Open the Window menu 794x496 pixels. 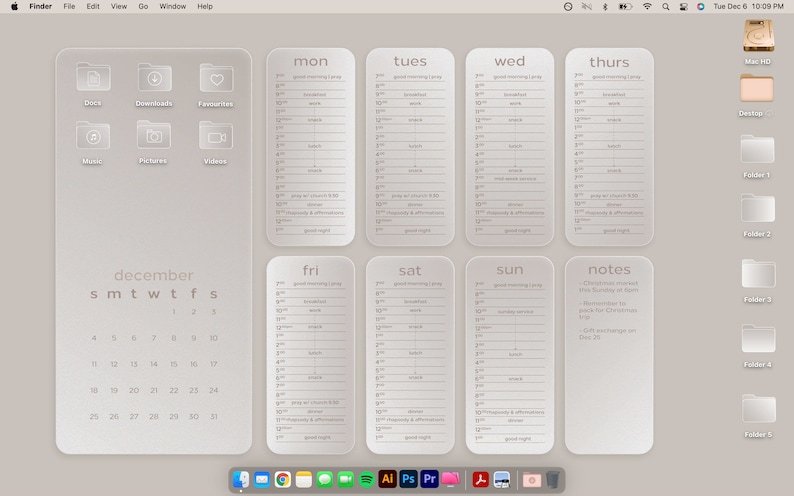pyautogui.click(x=173, y=7)
